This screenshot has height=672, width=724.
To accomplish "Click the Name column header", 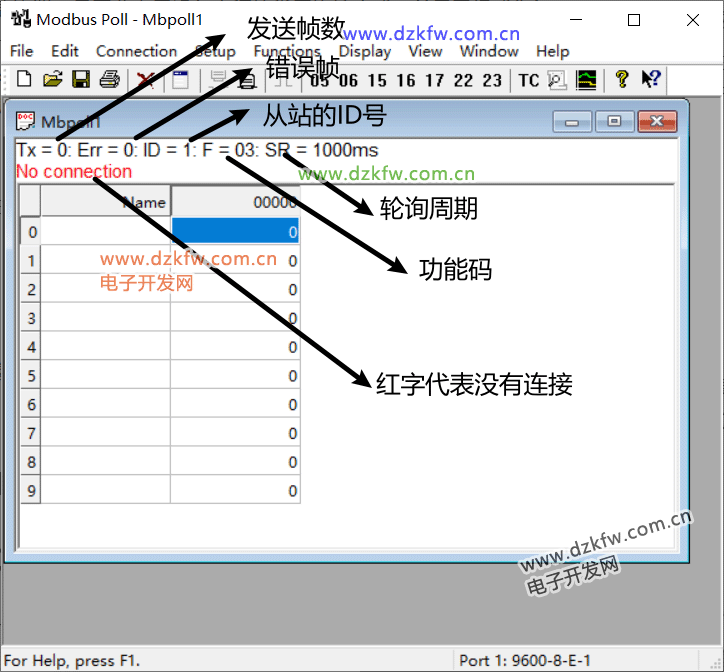I will pos(106,202).
